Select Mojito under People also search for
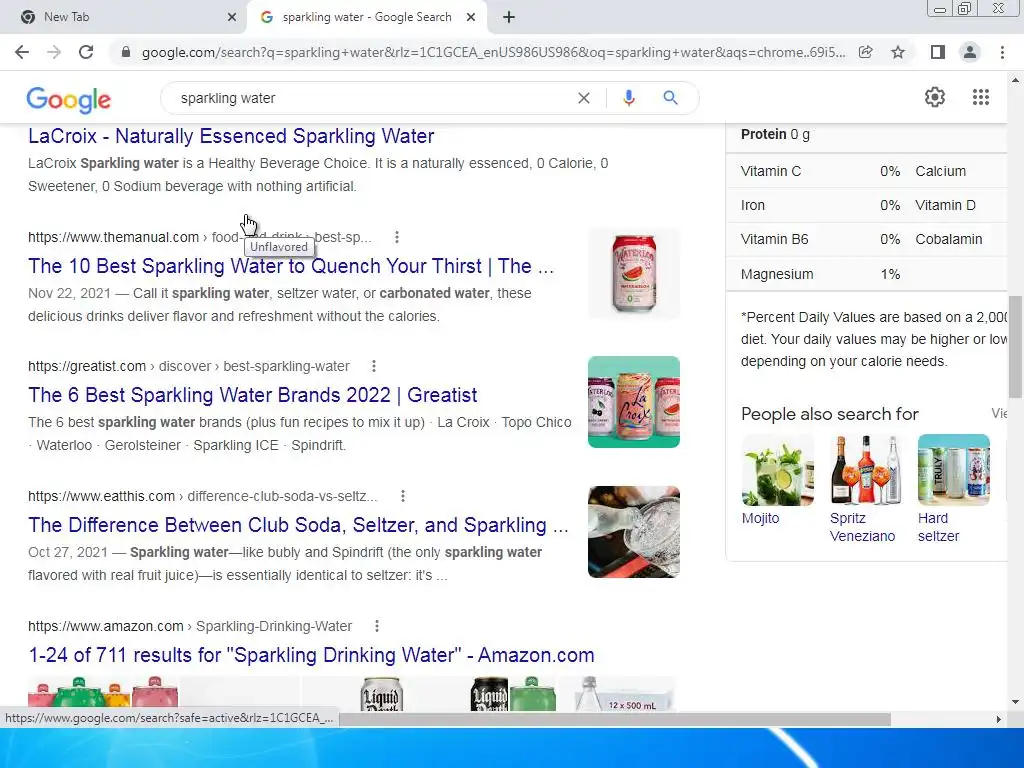 point(777,480)
